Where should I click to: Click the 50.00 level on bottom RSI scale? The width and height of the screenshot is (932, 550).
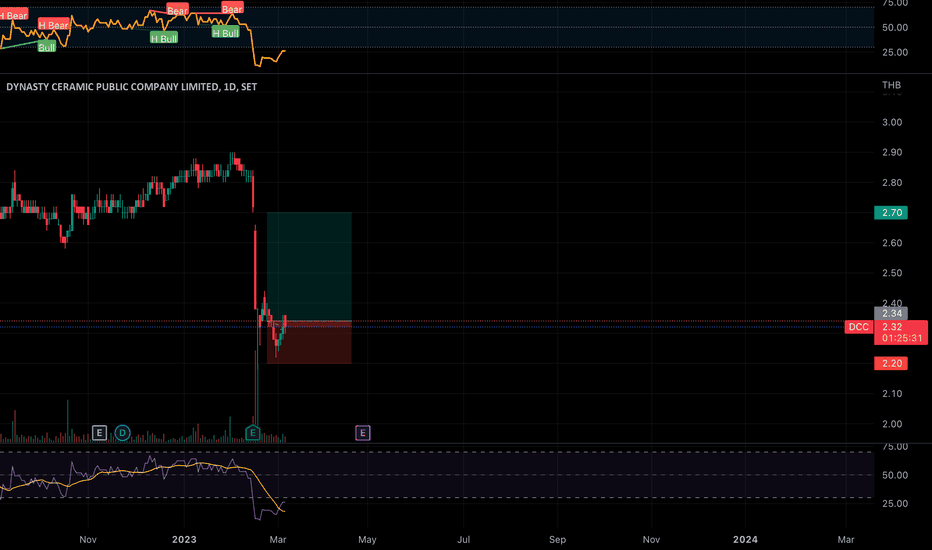pos(895,475)
